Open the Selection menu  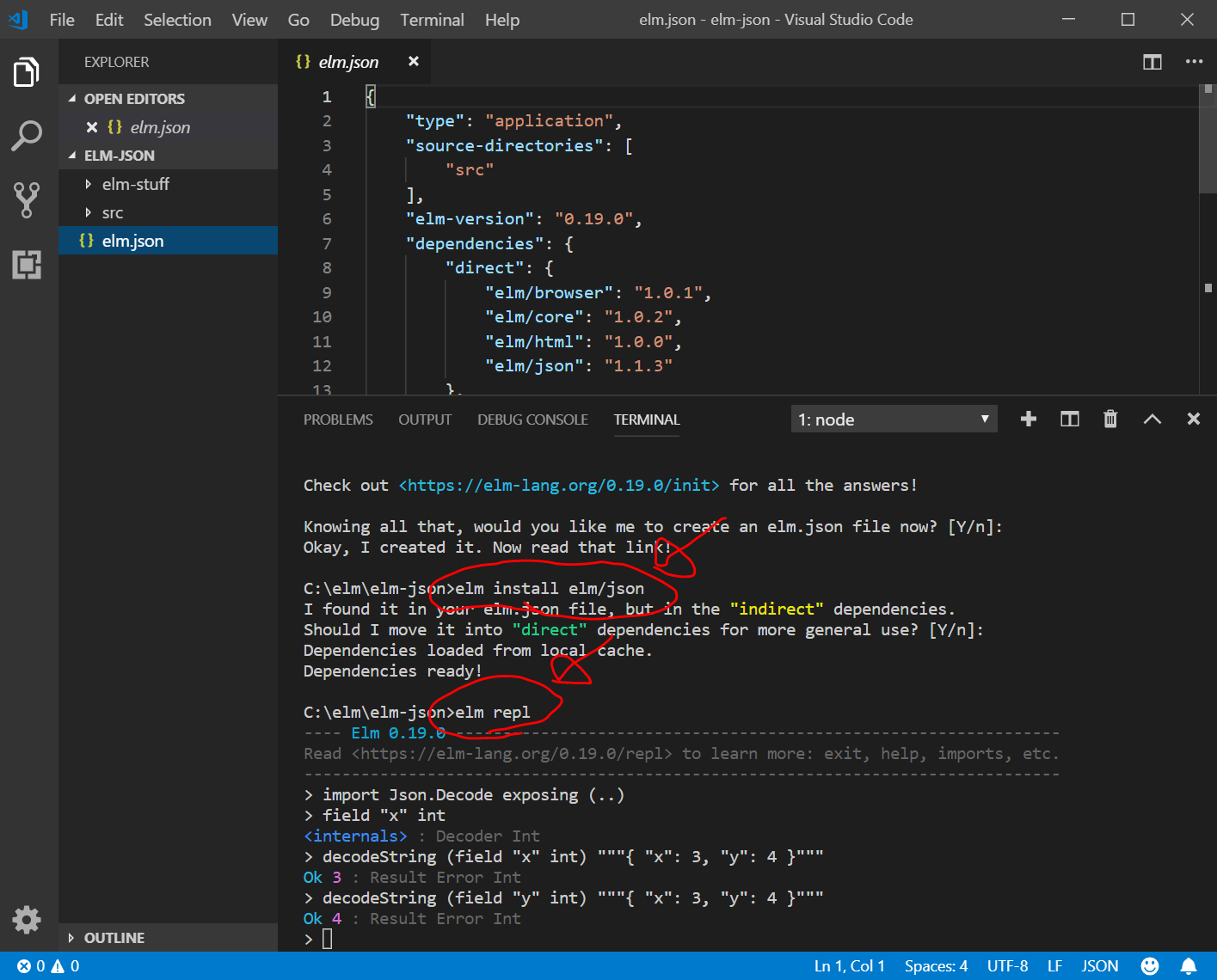point(177,20)
